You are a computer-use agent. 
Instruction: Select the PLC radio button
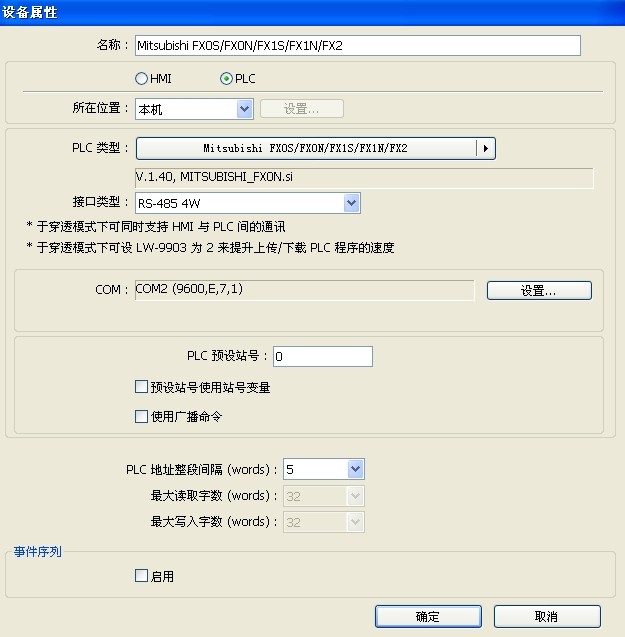coord(226,78)
